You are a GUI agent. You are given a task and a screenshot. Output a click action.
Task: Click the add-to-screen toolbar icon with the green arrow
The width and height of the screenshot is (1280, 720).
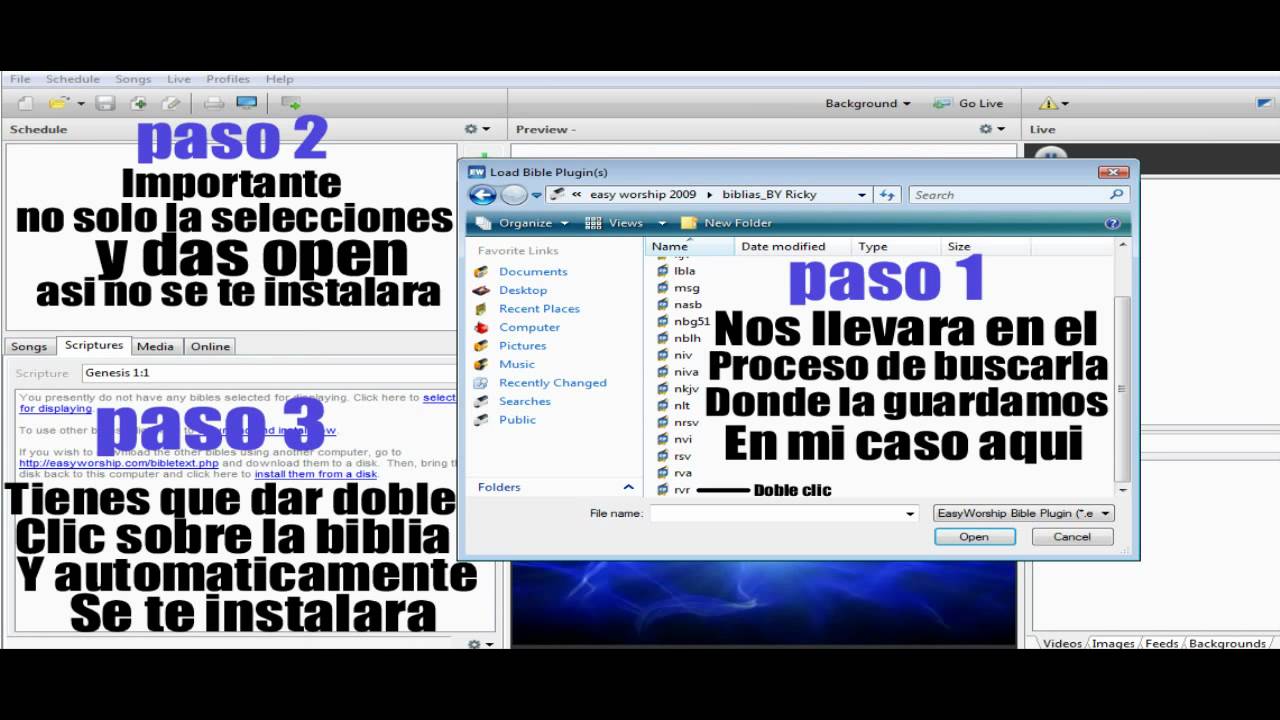pos(291,103)
